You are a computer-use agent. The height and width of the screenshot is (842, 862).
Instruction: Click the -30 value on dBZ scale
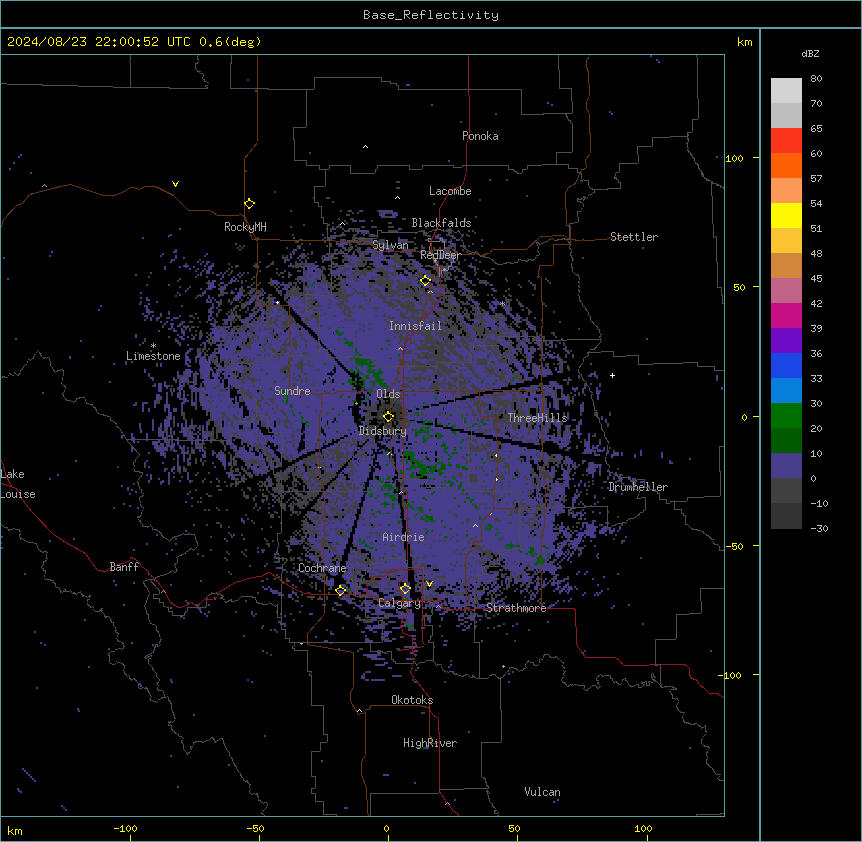coord(819,528)
